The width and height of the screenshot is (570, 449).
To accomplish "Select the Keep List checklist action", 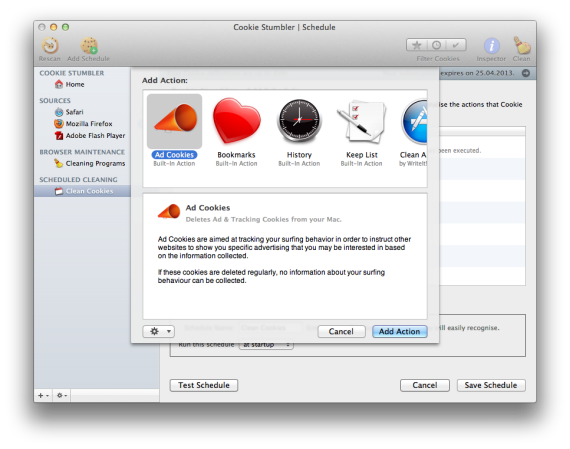I will [x=361, y=122].
